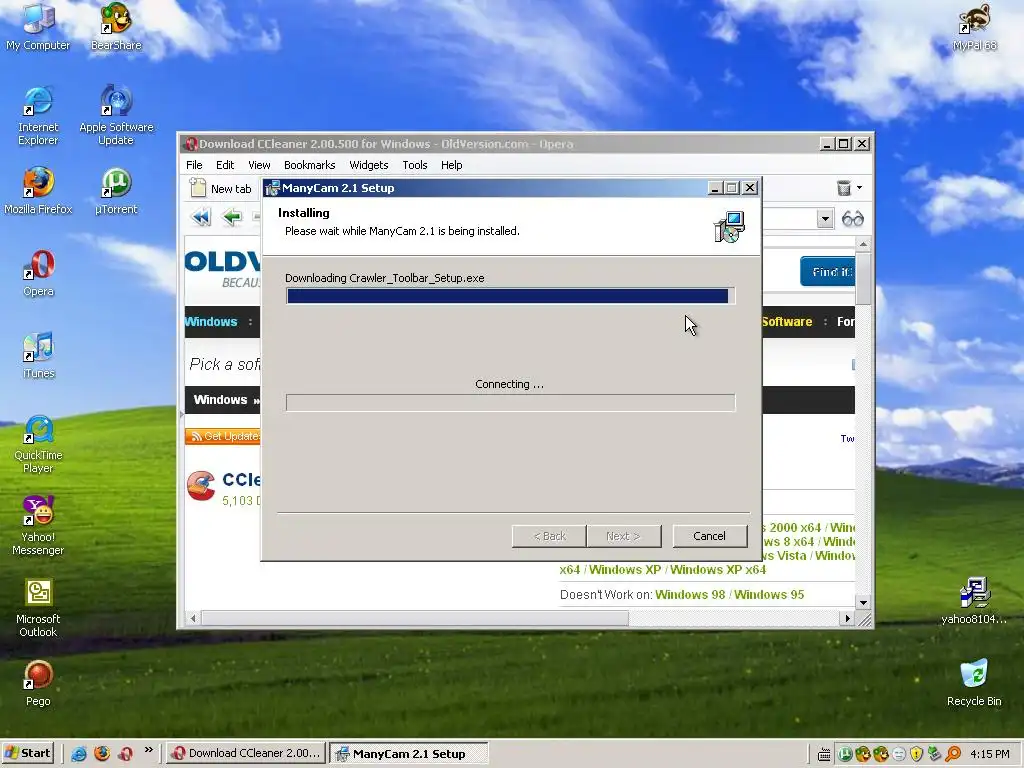Click the CCleaner logo on webpage

pyautogui.click(x=200, y=486)
